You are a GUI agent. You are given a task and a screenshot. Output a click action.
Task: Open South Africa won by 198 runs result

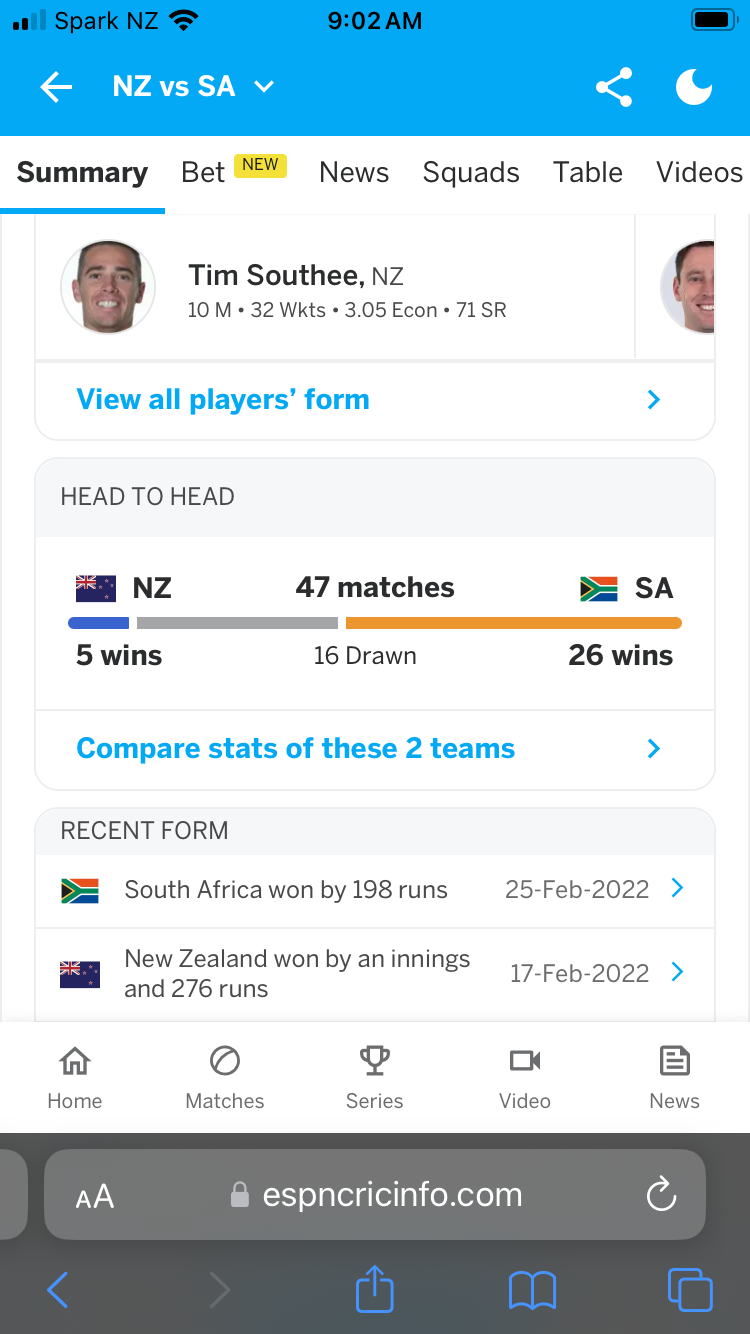(x=286, y=890)
